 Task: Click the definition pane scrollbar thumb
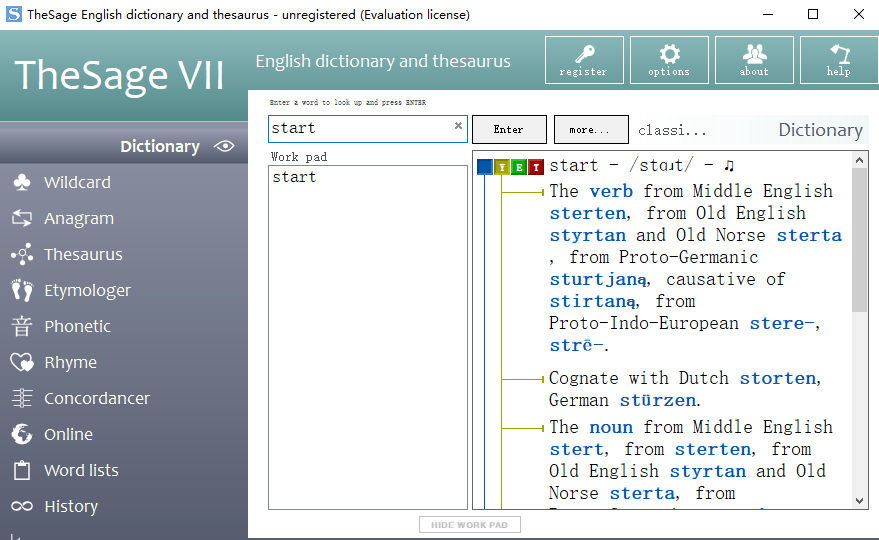coord(859,240)
